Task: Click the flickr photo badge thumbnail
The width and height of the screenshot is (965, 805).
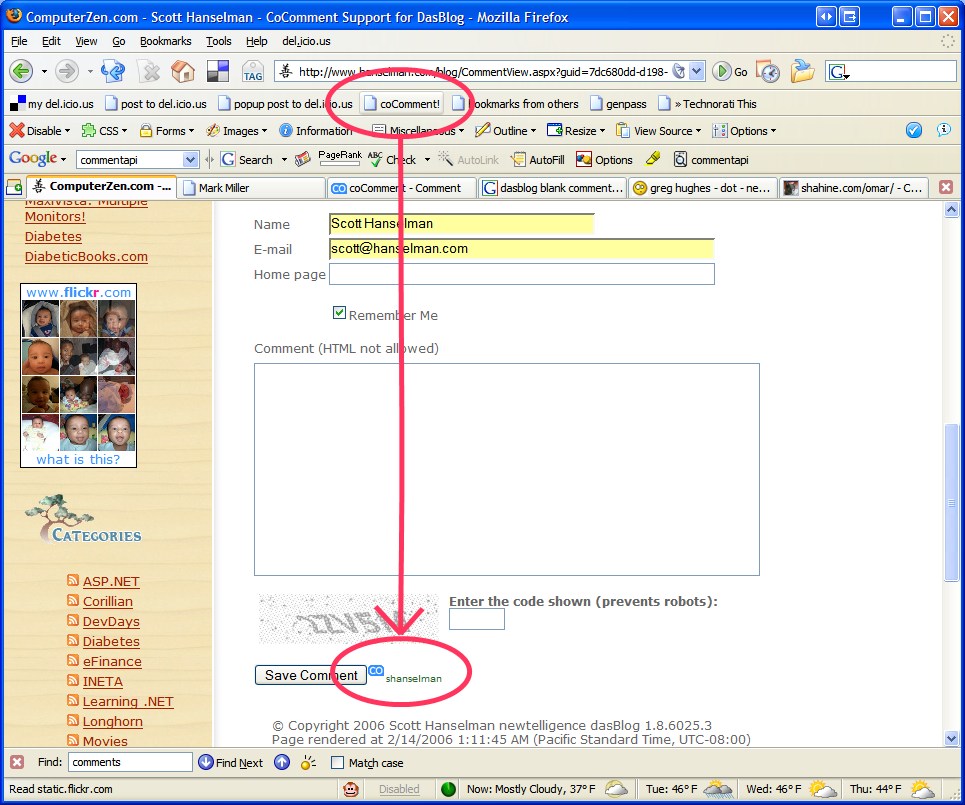Action: tap(78, 375)
